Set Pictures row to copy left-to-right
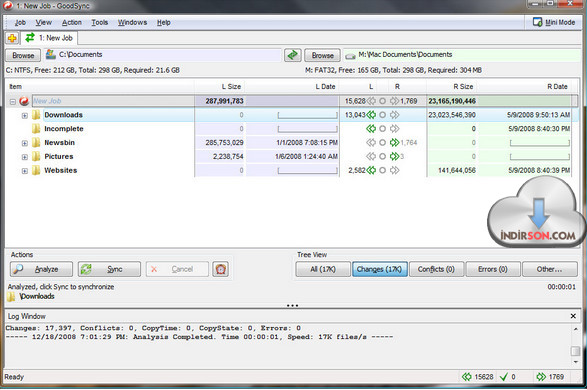The height and width of the screenshot is (390, 587). point(395,156)
